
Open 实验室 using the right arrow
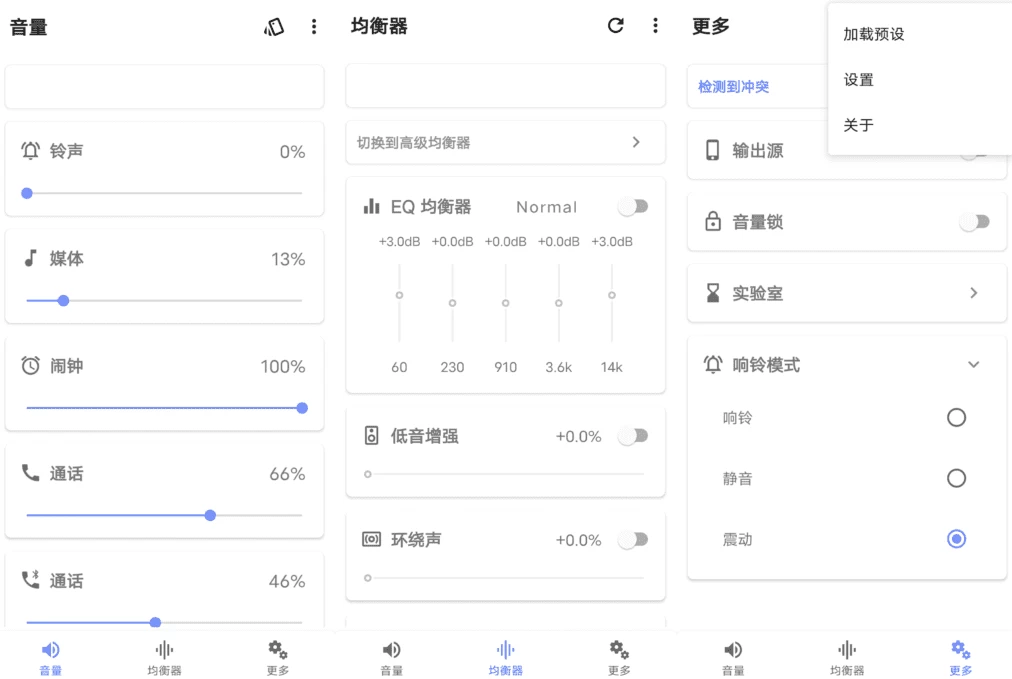tap(974, 293)
